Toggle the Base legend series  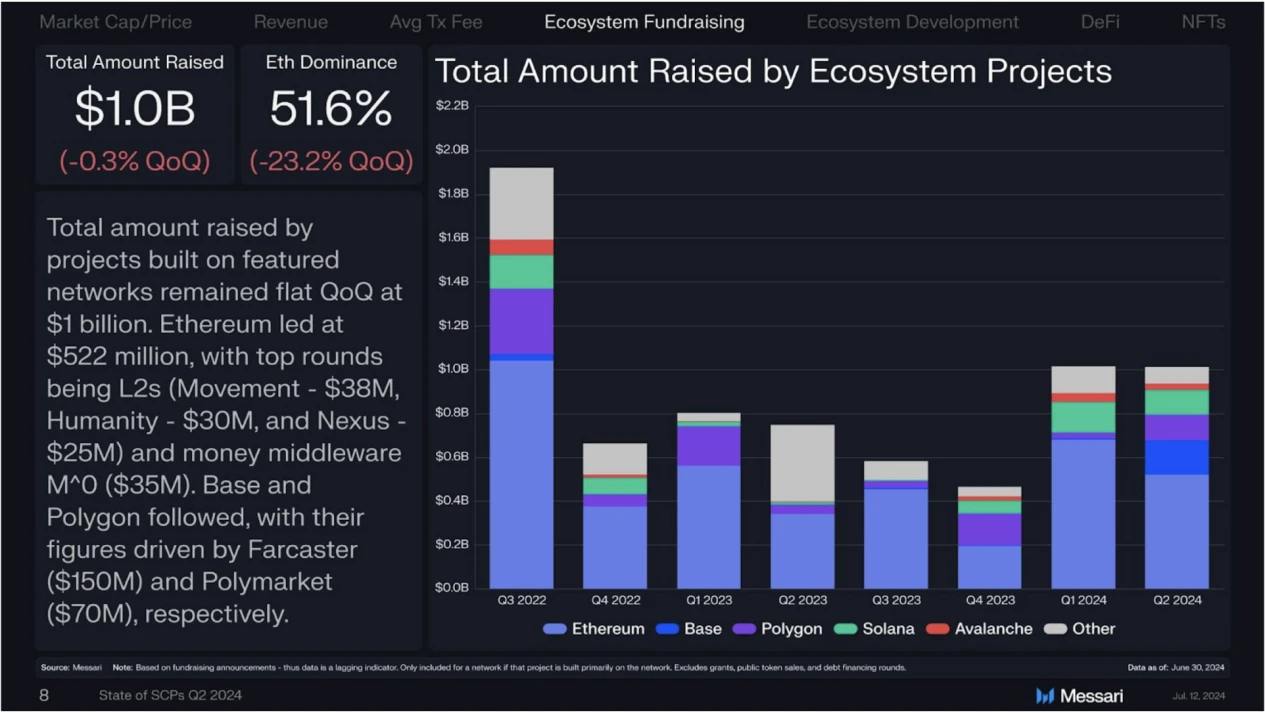(x=688, y=629)
